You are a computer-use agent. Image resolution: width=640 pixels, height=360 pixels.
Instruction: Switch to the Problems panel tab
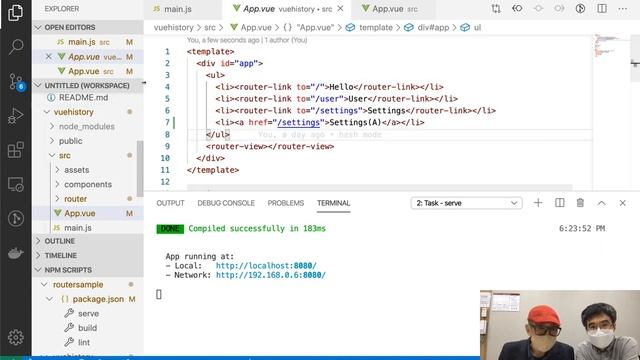286,203
